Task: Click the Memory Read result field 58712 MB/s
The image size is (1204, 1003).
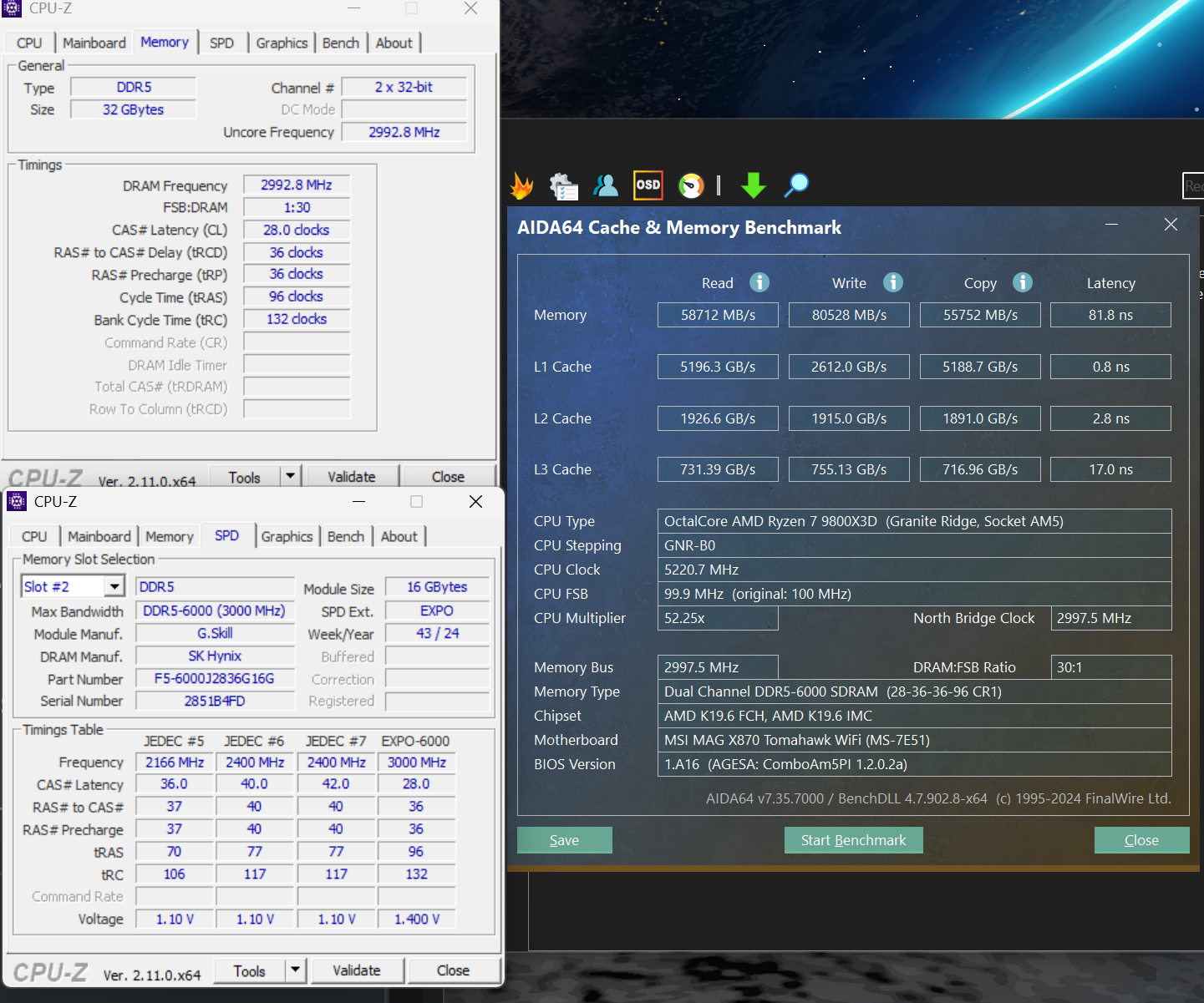Action: click(718, 315)
